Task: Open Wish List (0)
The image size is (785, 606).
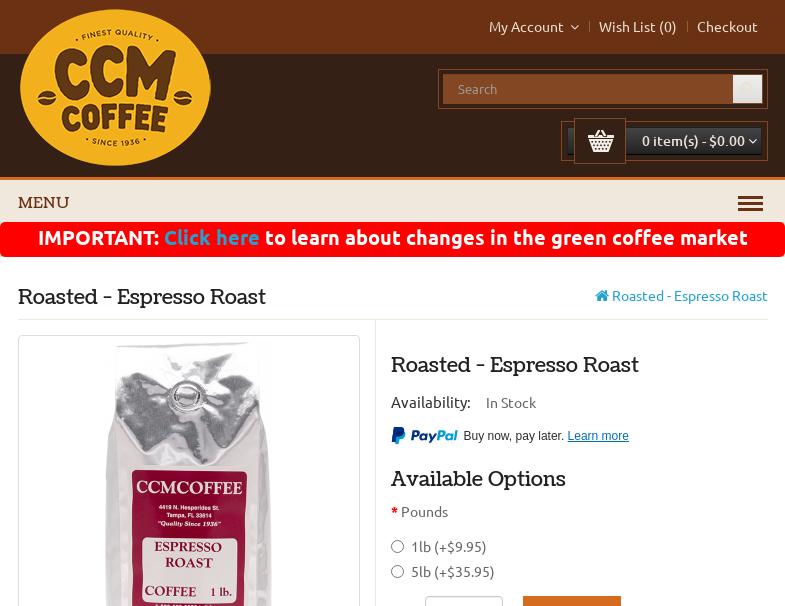Action: tap(637, 27)
